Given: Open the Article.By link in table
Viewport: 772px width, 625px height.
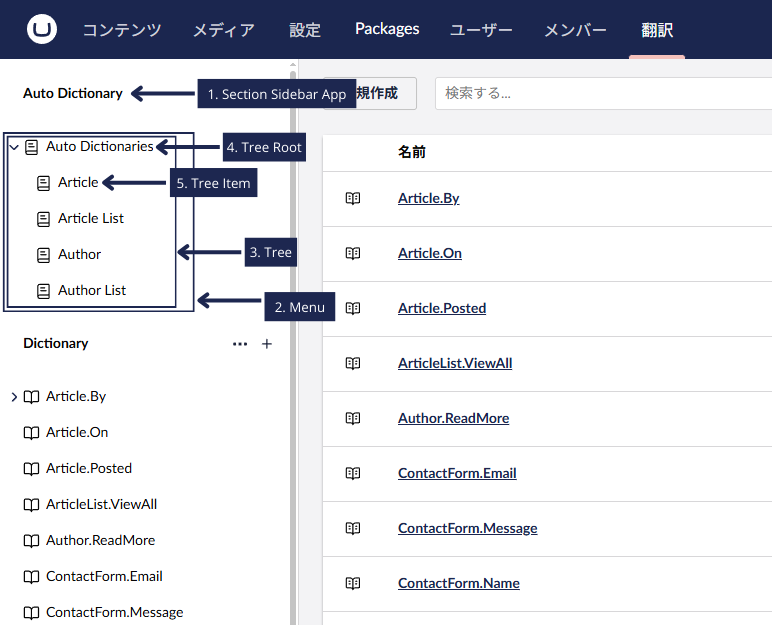Looking at the screenshot, I should [428, 198].
